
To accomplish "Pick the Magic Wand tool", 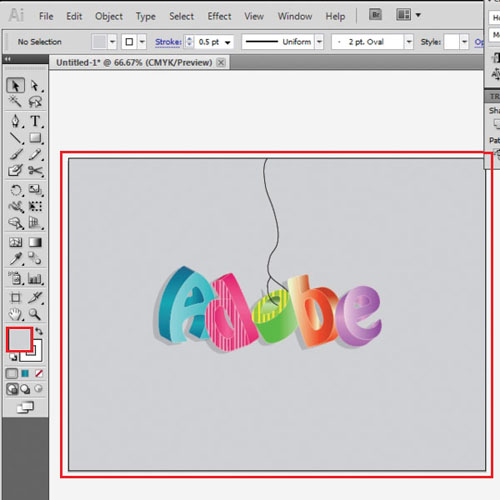I will point(15,101).
